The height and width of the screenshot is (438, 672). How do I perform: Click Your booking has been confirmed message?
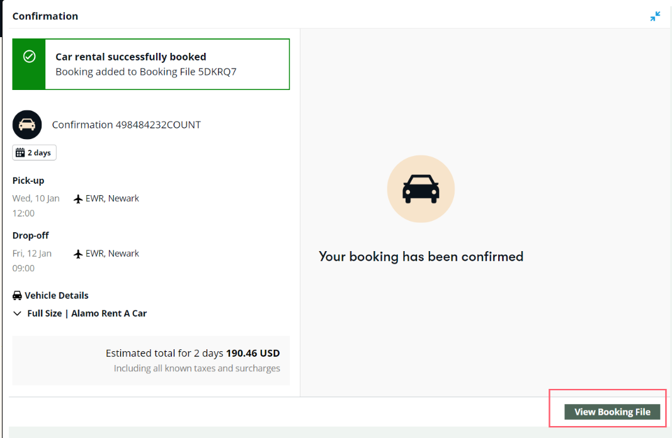(421, 256)
